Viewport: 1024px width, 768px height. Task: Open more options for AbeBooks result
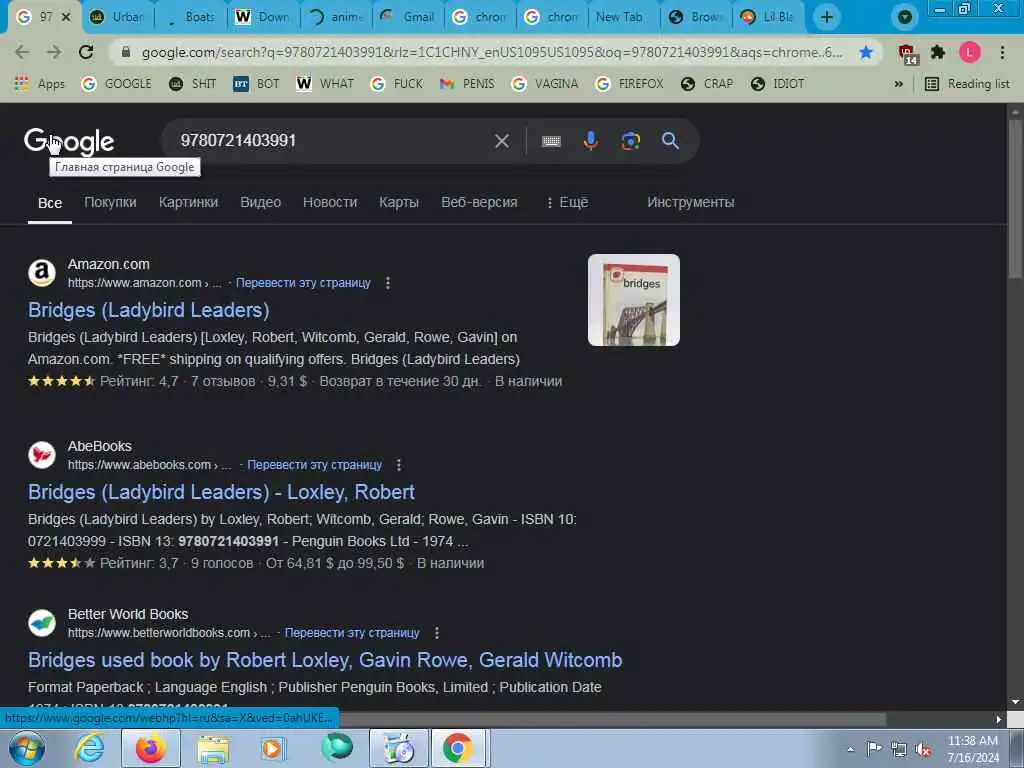pos(399,465)
